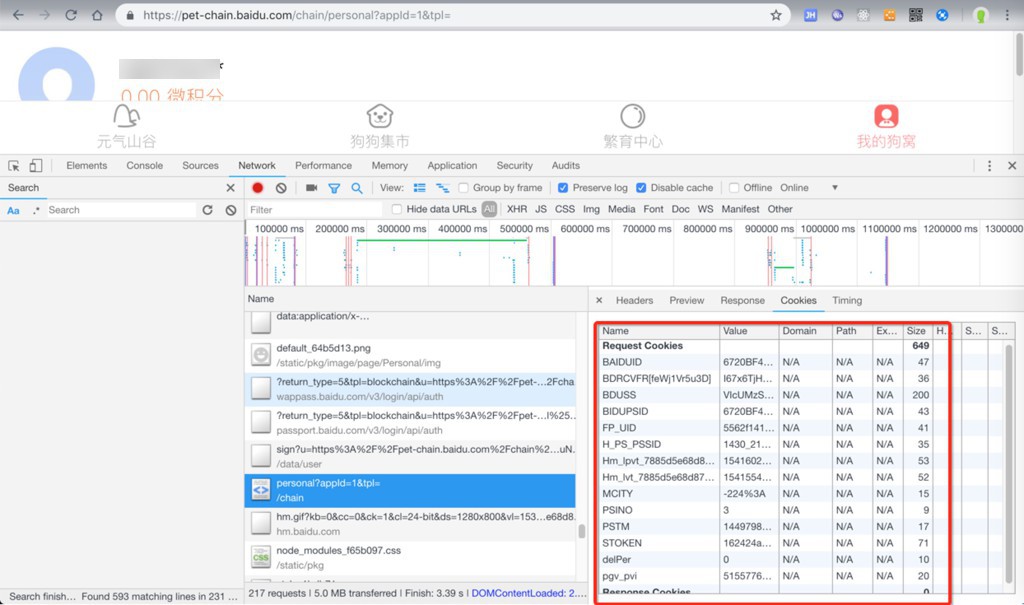Open the QR code extension icon

pyautogui.click(x=916, y=15)
